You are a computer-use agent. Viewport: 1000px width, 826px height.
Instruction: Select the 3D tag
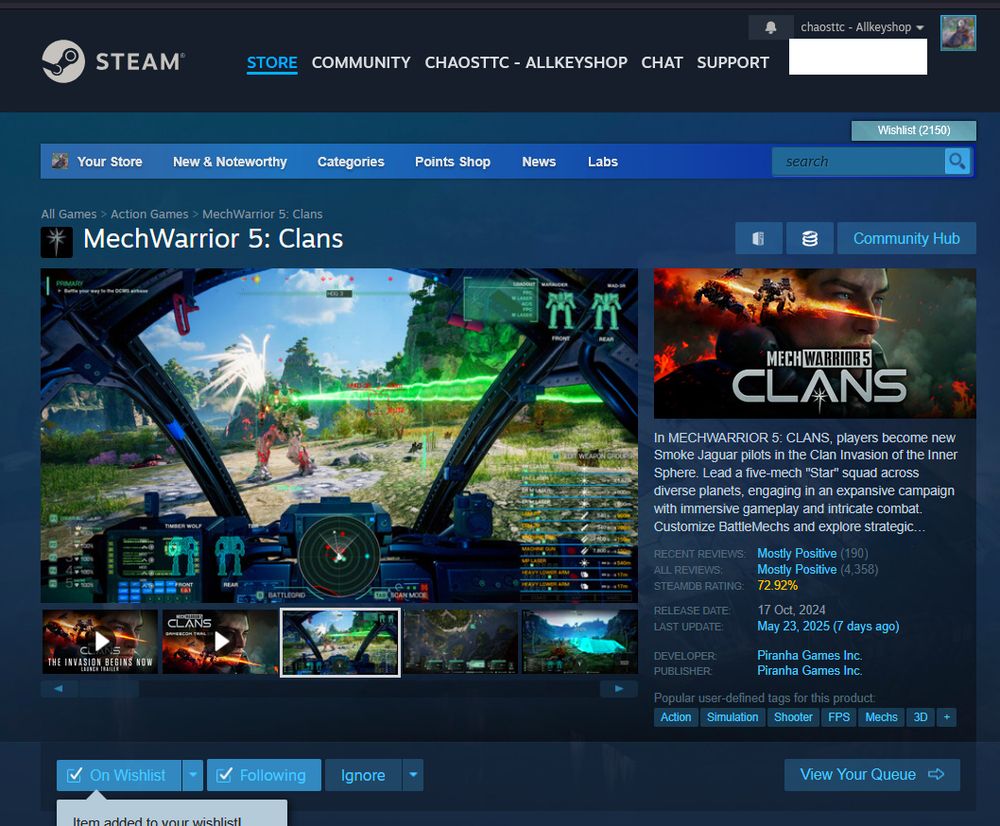[x=920, y=717]
